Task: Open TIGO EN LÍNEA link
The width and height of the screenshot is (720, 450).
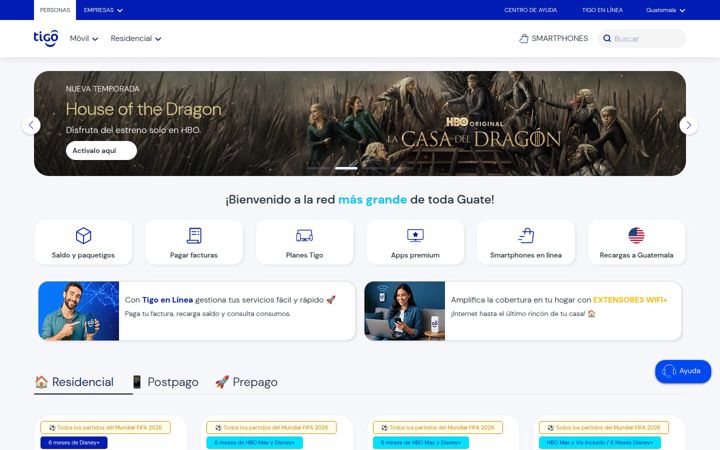Action: [x=602, y=10]
